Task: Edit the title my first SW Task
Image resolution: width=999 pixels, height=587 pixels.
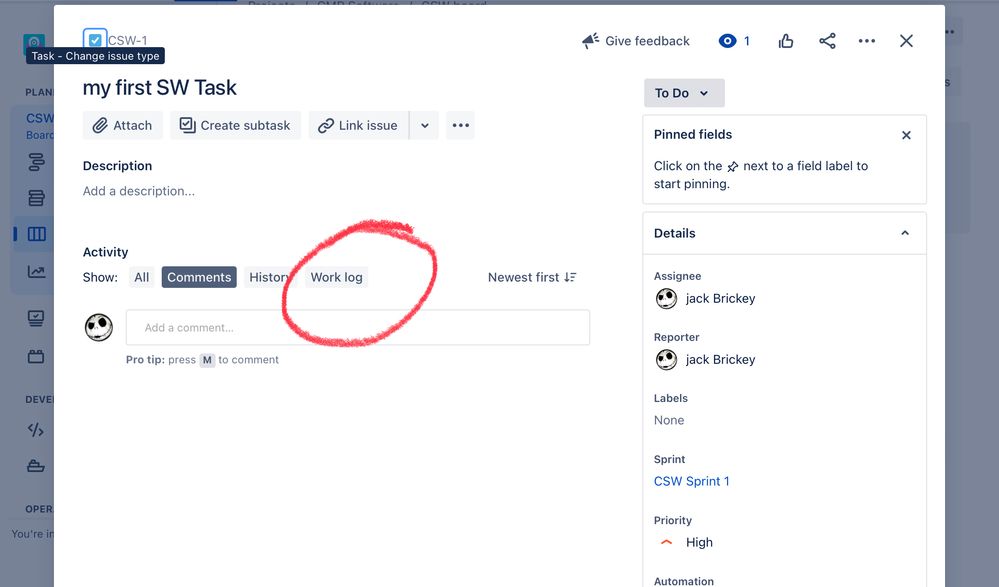Action: click(159, 87)
